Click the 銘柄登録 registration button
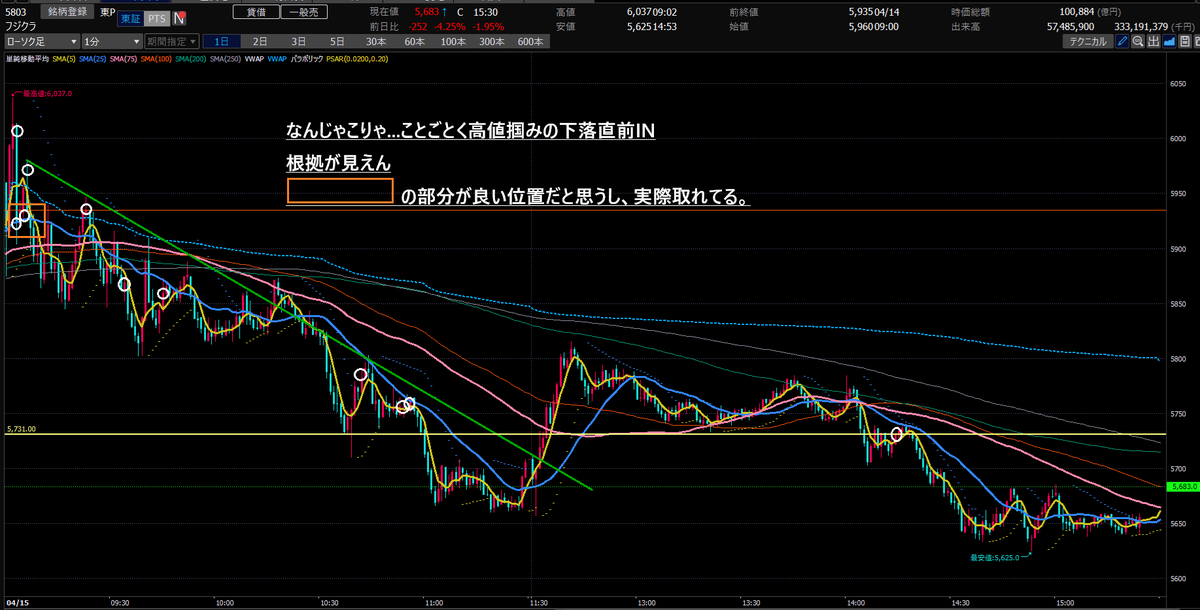The height and width of the screenshot is (610, 1200). [x=67, y=11]
